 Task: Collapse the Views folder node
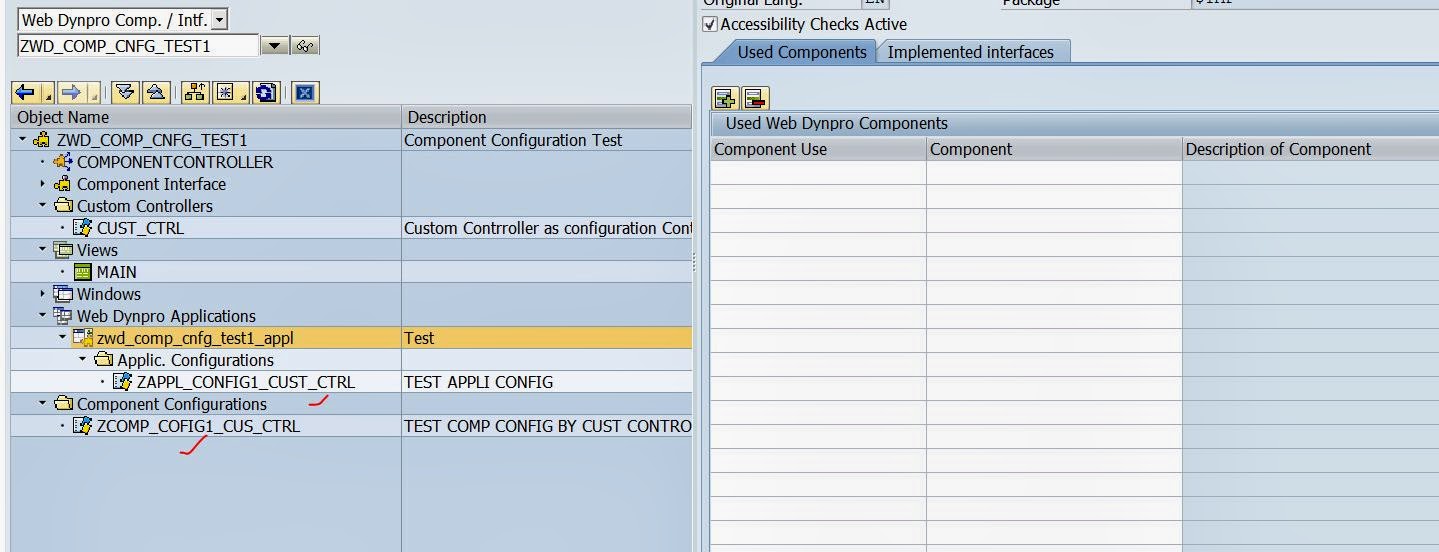(42, 250)
